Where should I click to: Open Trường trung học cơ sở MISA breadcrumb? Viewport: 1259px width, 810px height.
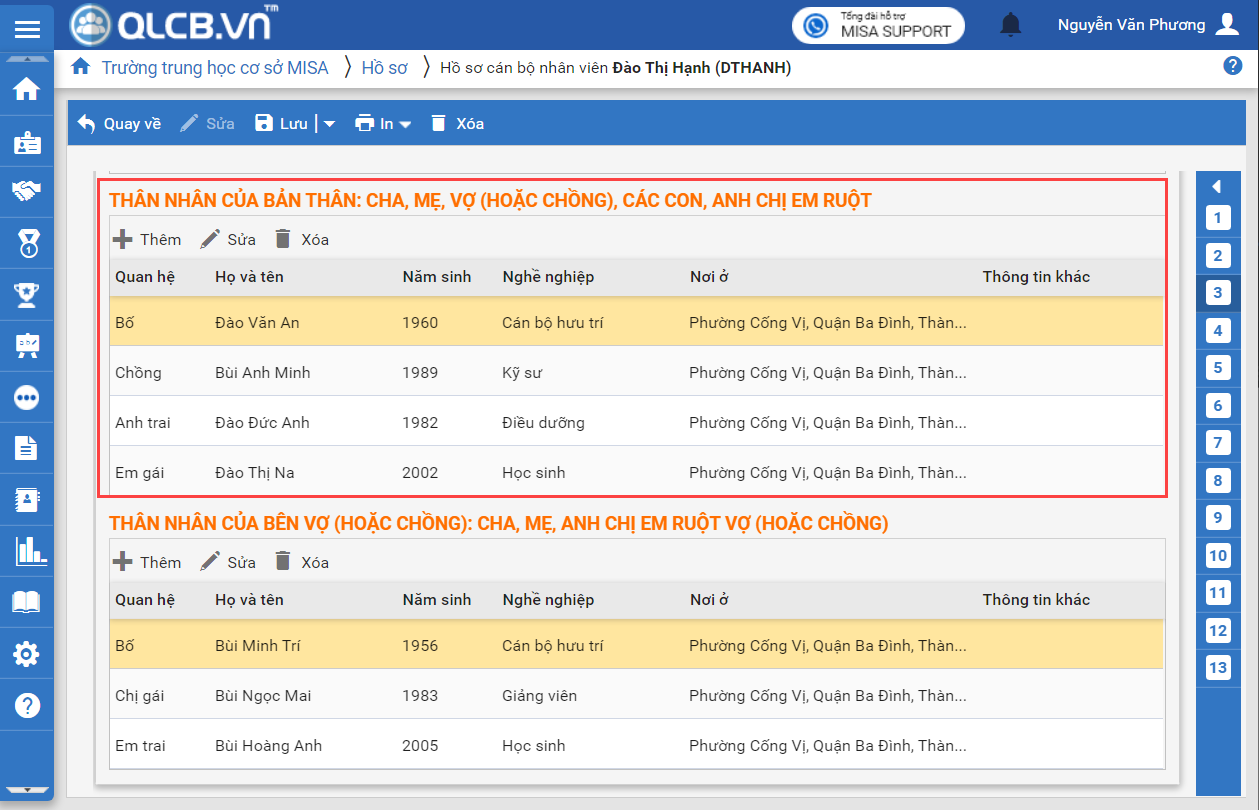(214, 68)
